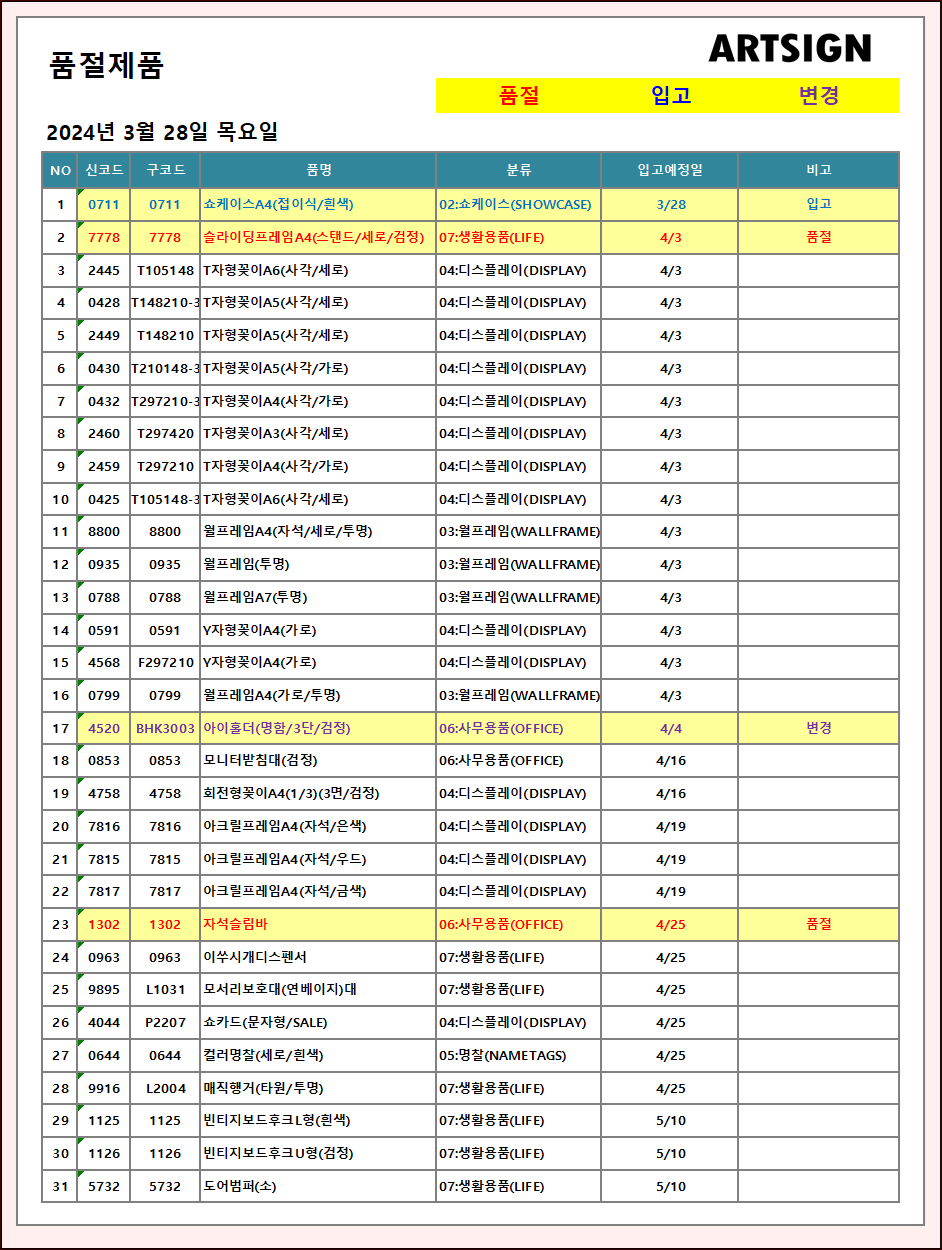Image resolution: width=942 pixels, height=1250 pixels.
Task: Click the 변경 remark in row 17
Action: (x=818, y=729)
